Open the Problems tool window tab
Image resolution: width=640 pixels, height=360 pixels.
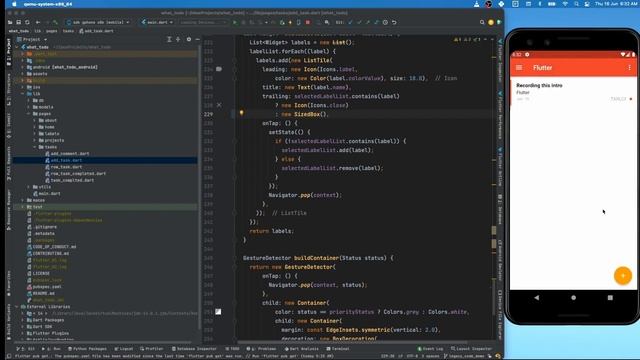point(262,349)
